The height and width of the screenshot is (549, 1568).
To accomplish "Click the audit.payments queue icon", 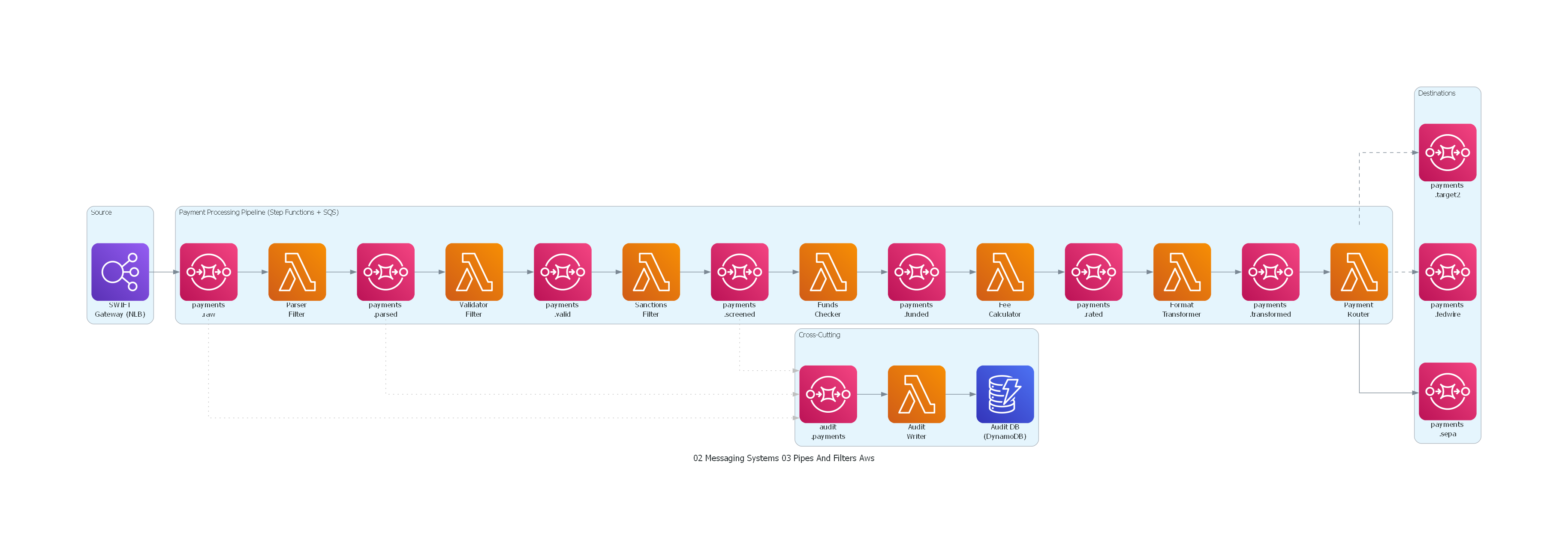I will [x=828, y=394].
